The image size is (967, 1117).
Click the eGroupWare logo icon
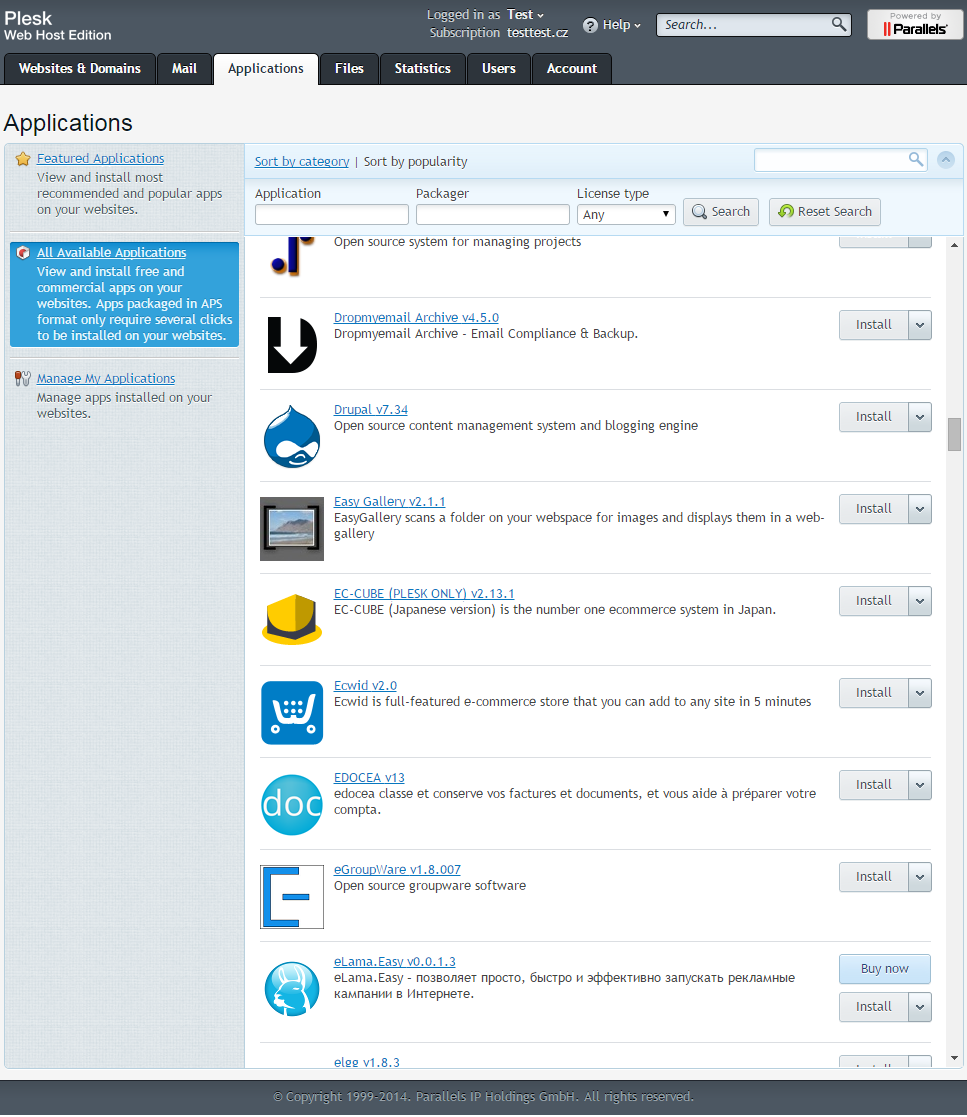(292, 896)
